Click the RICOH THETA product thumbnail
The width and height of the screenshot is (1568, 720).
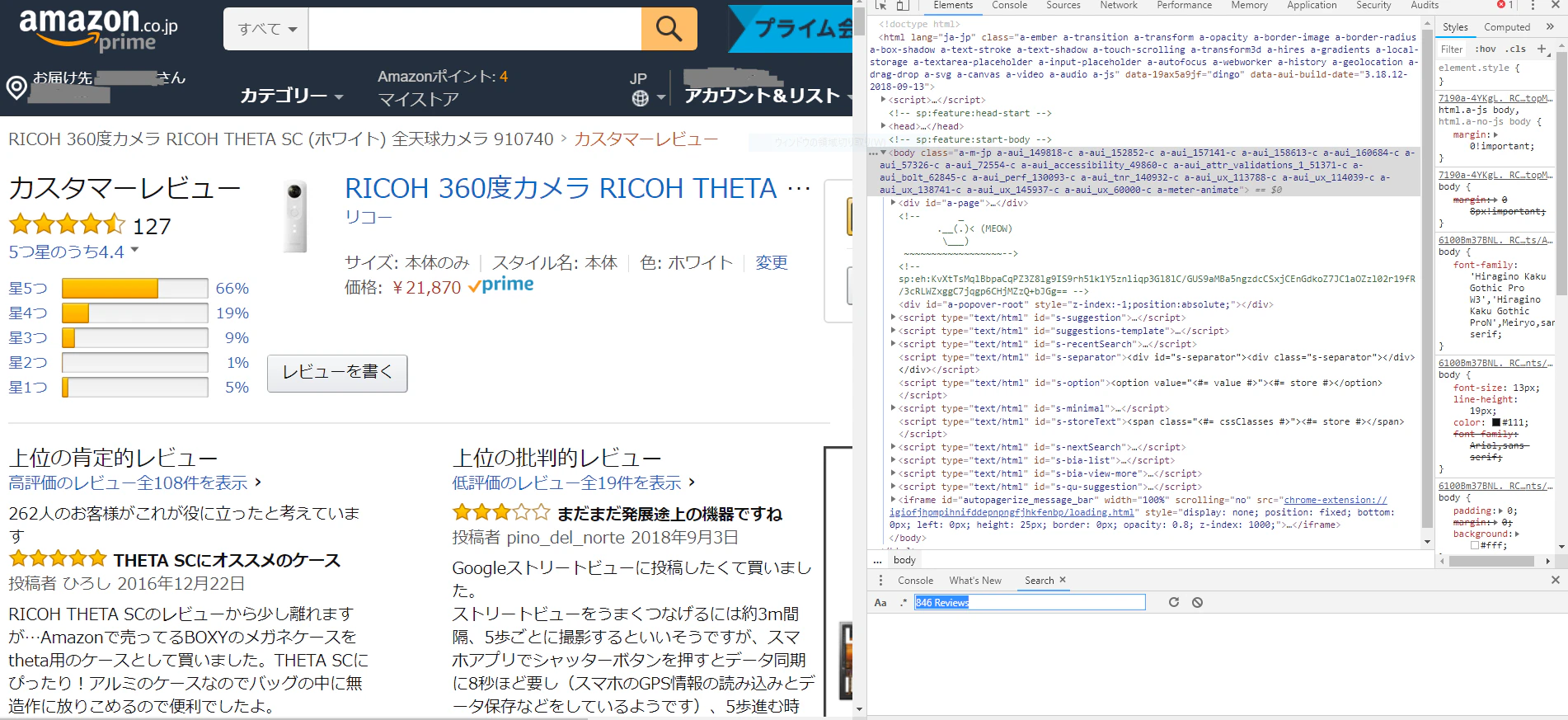point(294,216)
